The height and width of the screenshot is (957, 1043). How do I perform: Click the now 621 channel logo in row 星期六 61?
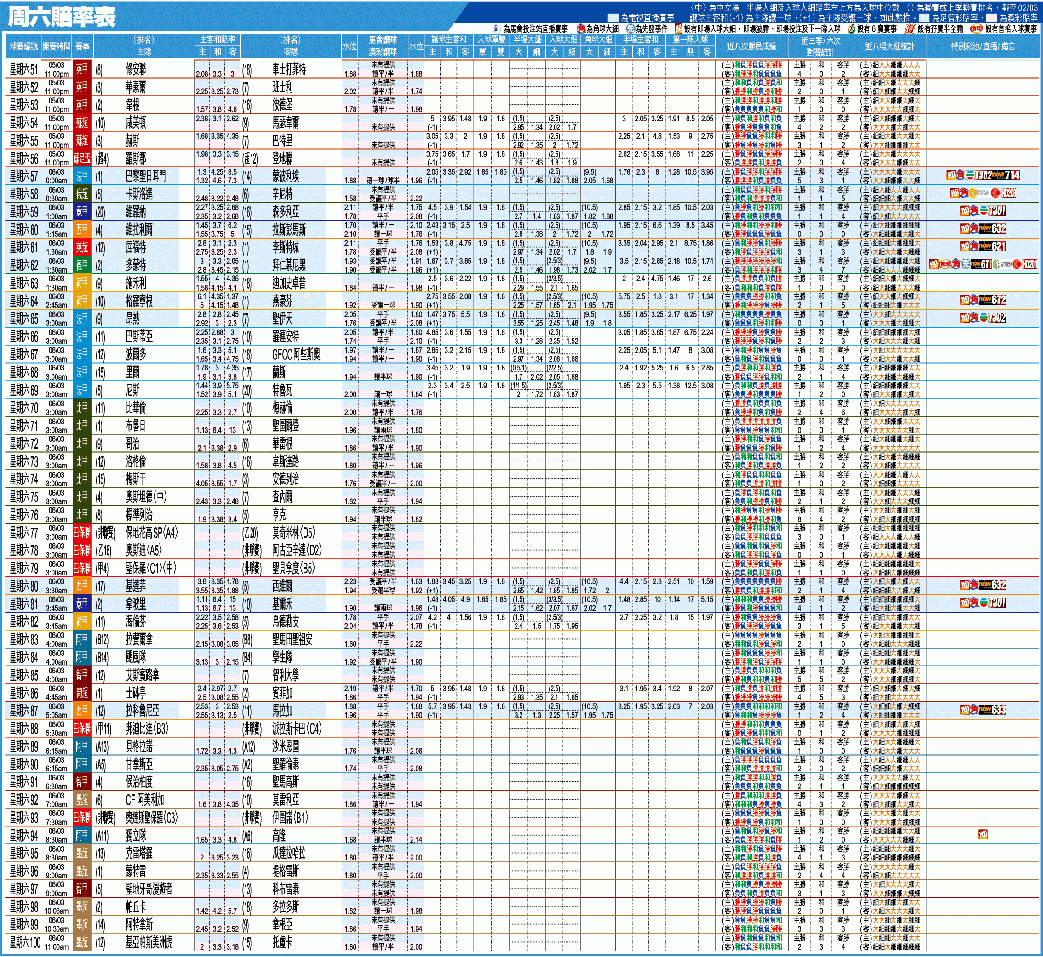[x=992, y=247]
